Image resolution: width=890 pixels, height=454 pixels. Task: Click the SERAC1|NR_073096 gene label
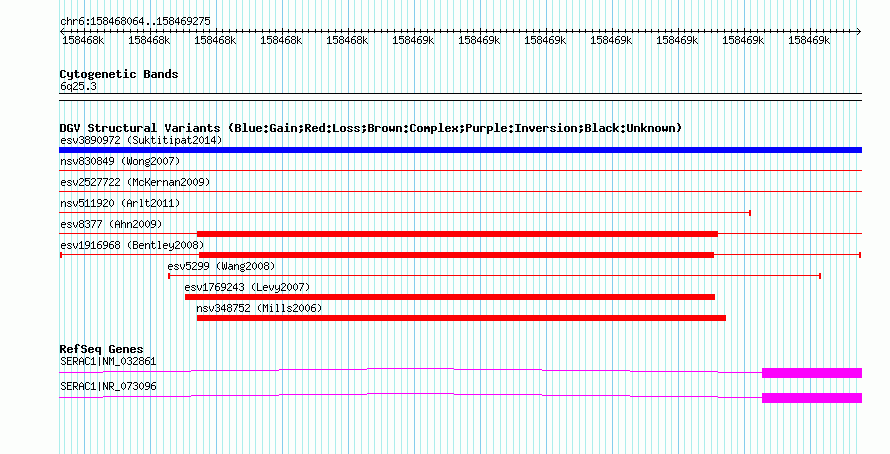[108, 386]
